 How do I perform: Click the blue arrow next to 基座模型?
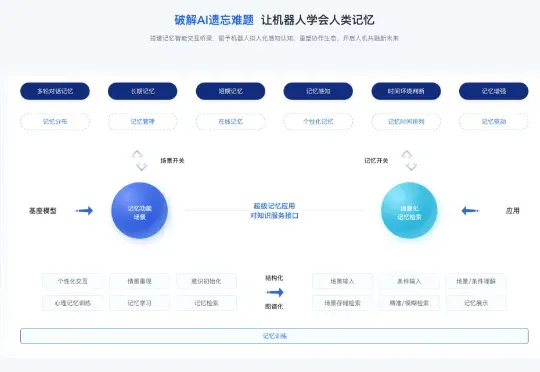coord(84,210)
